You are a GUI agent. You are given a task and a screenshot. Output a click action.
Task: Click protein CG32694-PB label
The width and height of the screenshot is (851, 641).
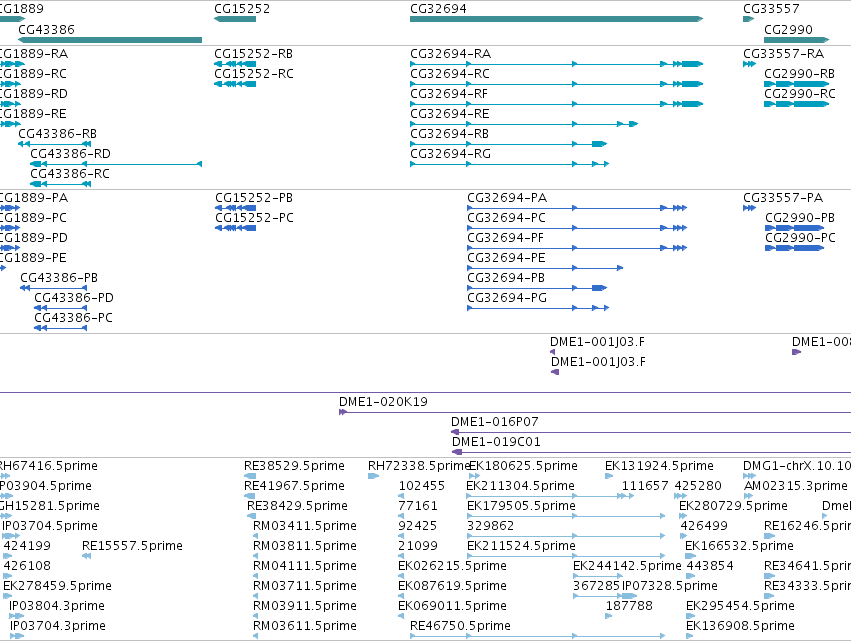pyautogui.click(x=506, y=278)
